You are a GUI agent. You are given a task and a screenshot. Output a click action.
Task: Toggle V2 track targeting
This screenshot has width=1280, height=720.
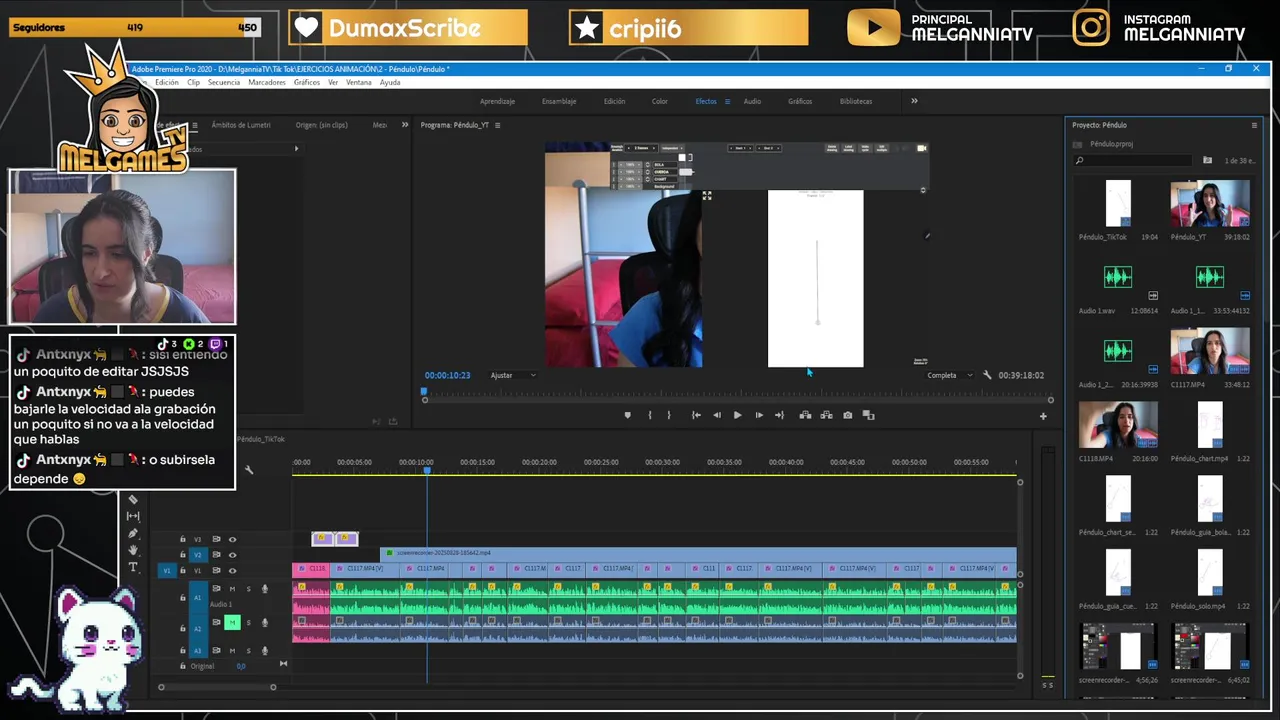click(197, 555)
